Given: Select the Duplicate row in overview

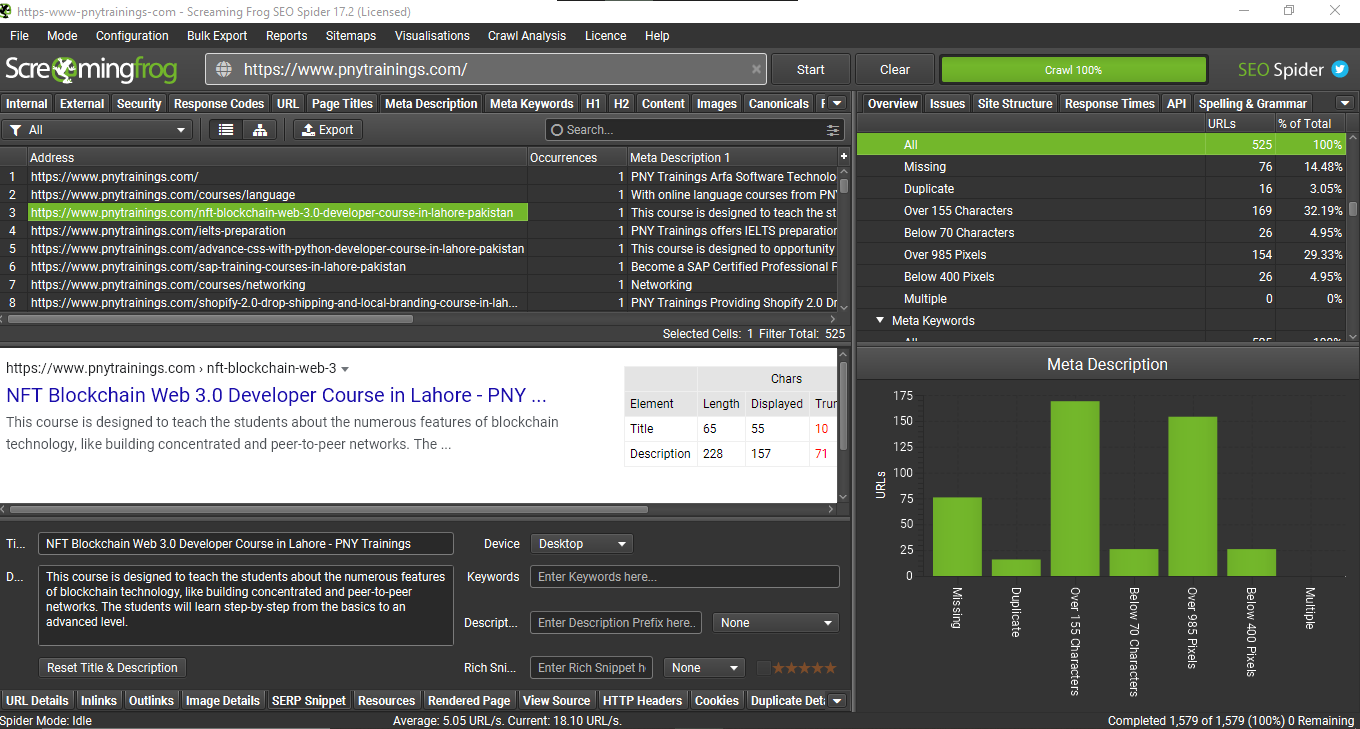Looking at the screenshot, I should (1101, 189).
